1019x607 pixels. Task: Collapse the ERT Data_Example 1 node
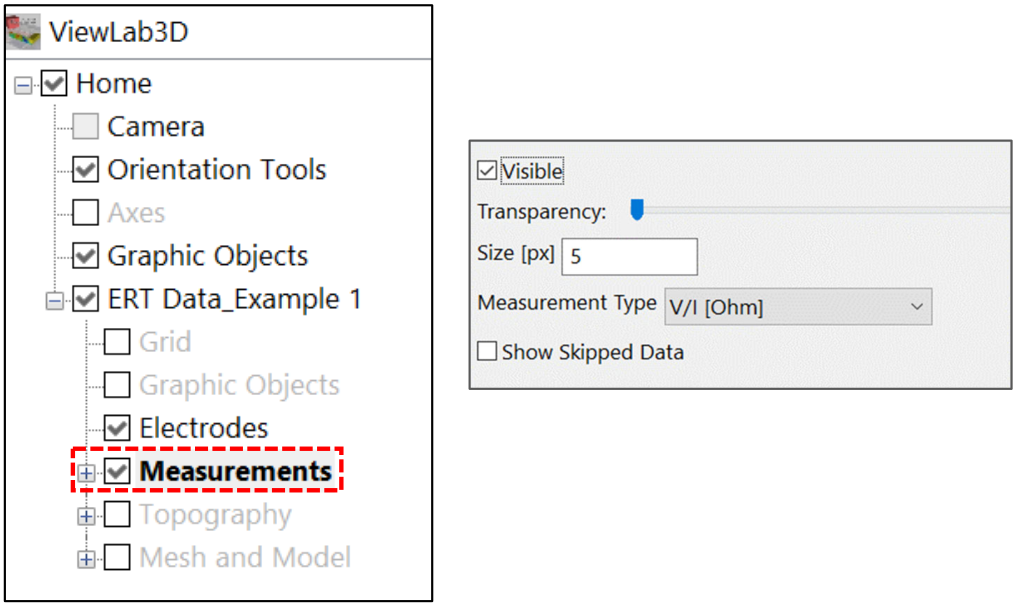click(55, 301)
